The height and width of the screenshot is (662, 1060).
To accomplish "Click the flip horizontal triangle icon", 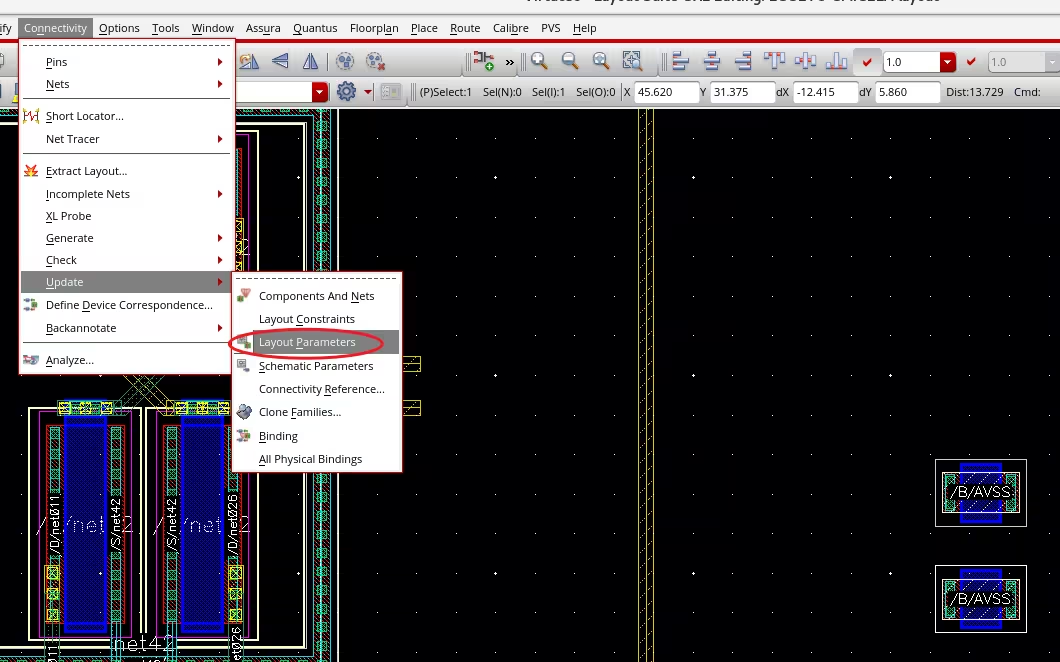I will pyautogui.click(x=281, y=62).
